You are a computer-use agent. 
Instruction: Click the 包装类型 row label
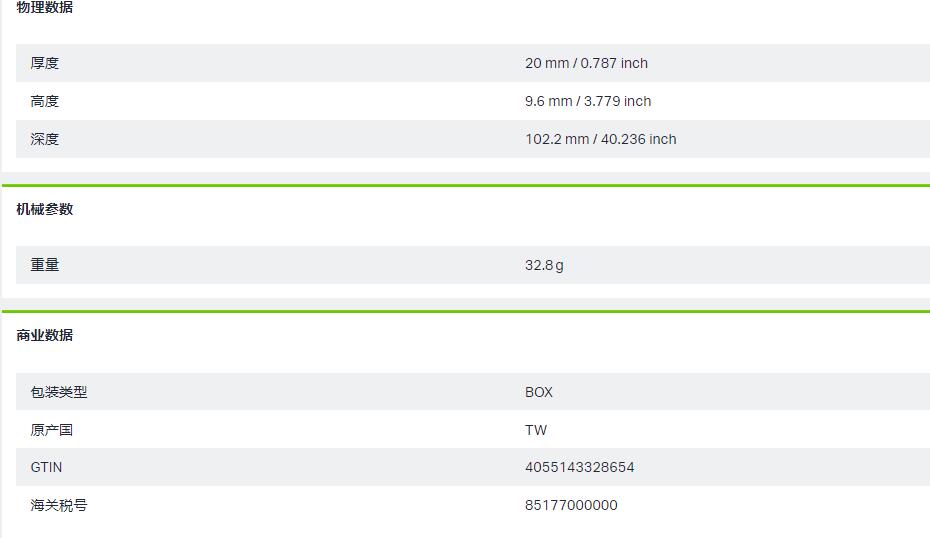coord(59,391)
